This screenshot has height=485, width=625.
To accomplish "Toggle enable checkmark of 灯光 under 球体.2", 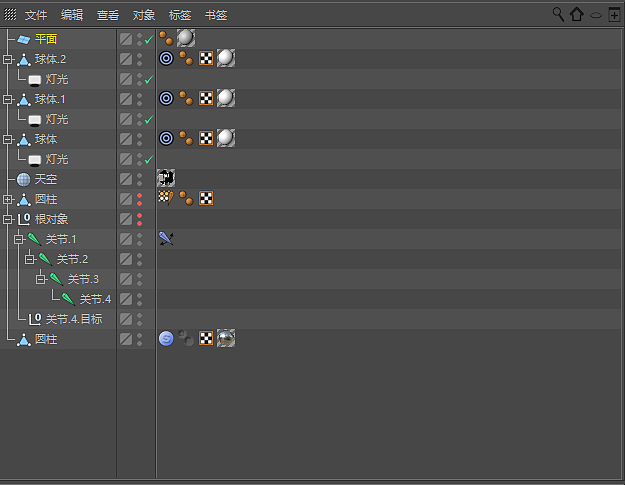I will (x=149, y=79).
